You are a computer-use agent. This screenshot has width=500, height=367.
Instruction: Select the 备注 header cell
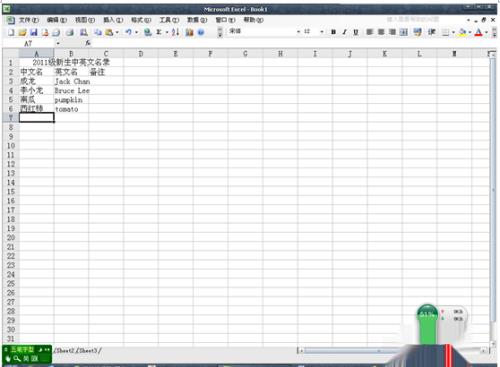(106, 72)
